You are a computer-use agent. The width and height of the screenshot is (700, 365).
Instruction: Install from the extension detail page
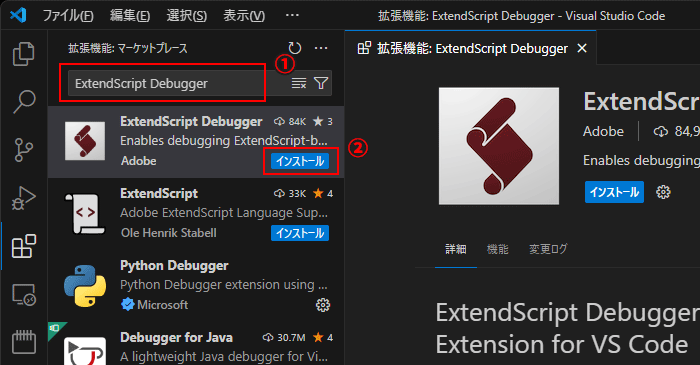click(614, 192)
